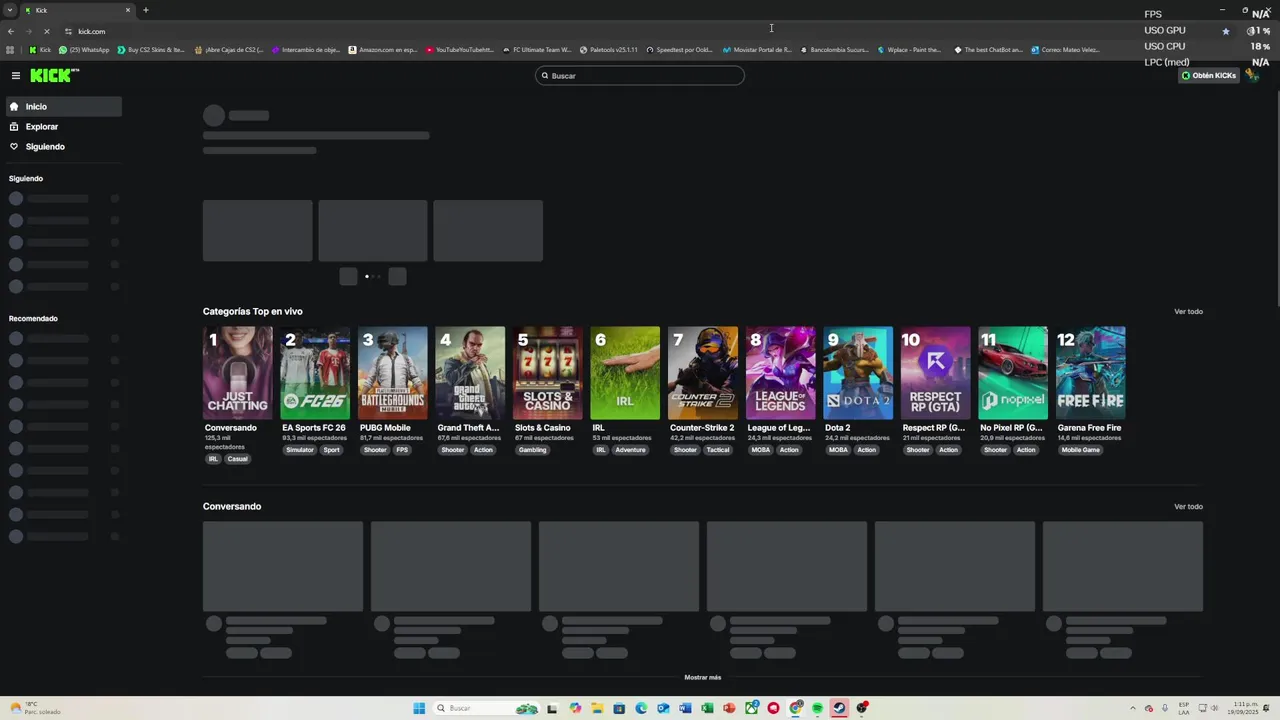Open the hamburger sidebar menu

point(16,76)
